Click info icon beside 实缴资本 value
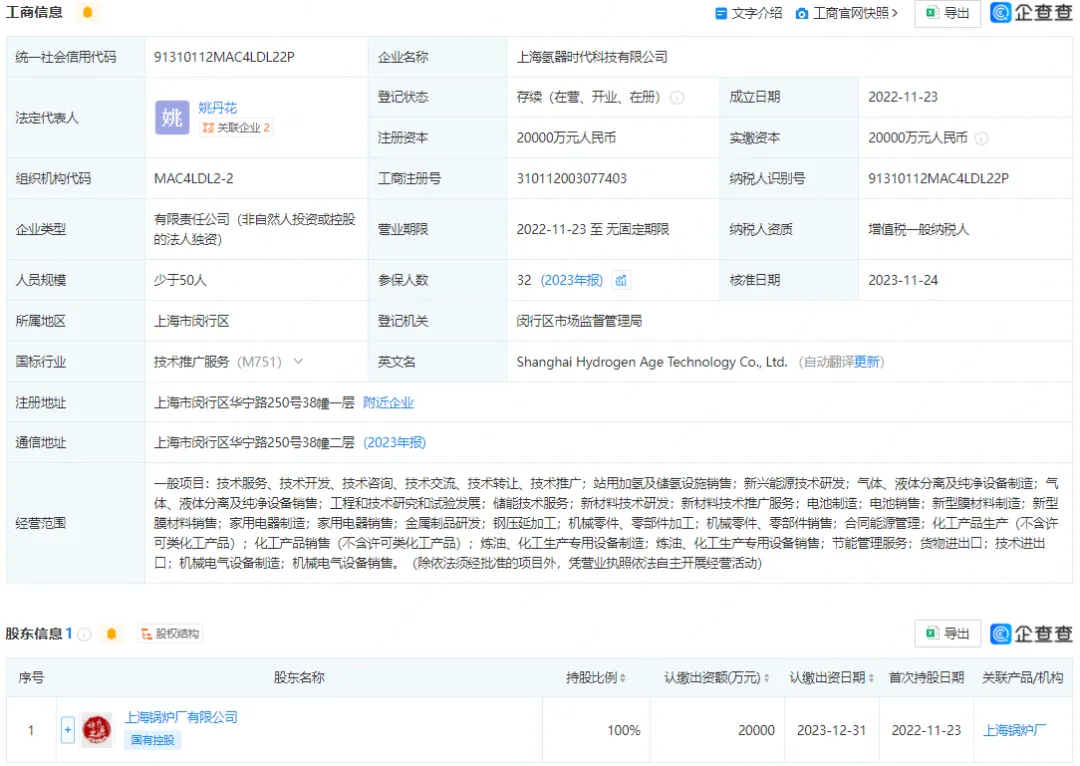 [982, 138]
